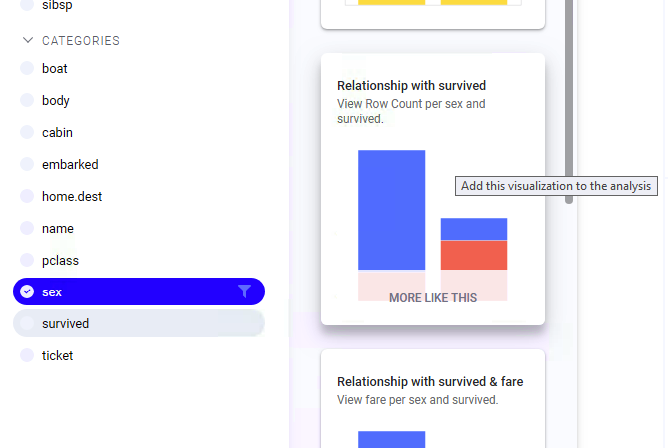Click the tall blue bar in chart
The width and height of the screenshot is (668, 448).
coord(392,210)
